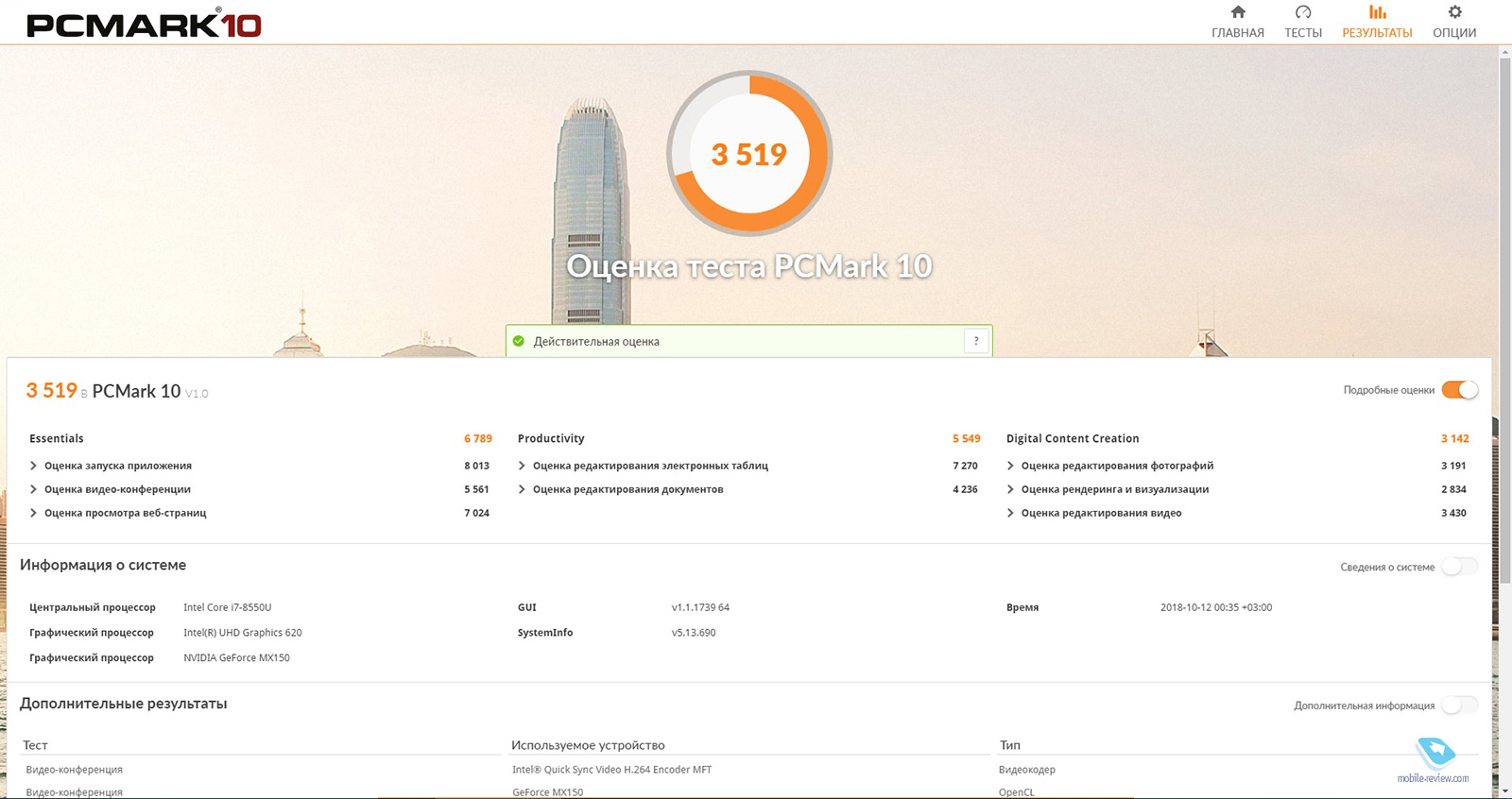Switch to the ТЕСТЫ tab
Image resolution: width=1512 pixels, height=799 pixels.
1302,22
